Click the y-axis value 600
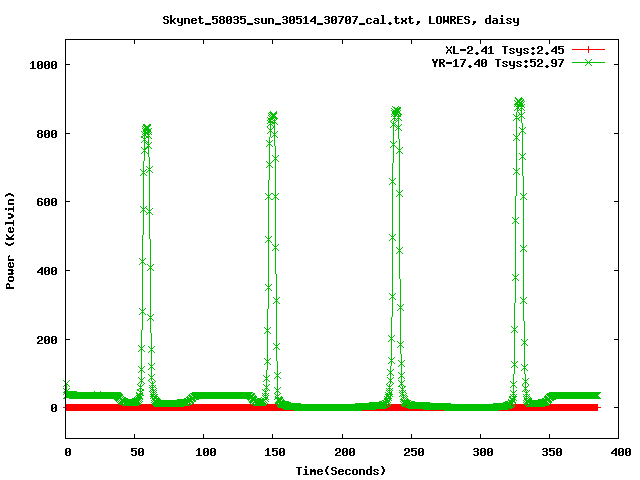 [47, 202]
